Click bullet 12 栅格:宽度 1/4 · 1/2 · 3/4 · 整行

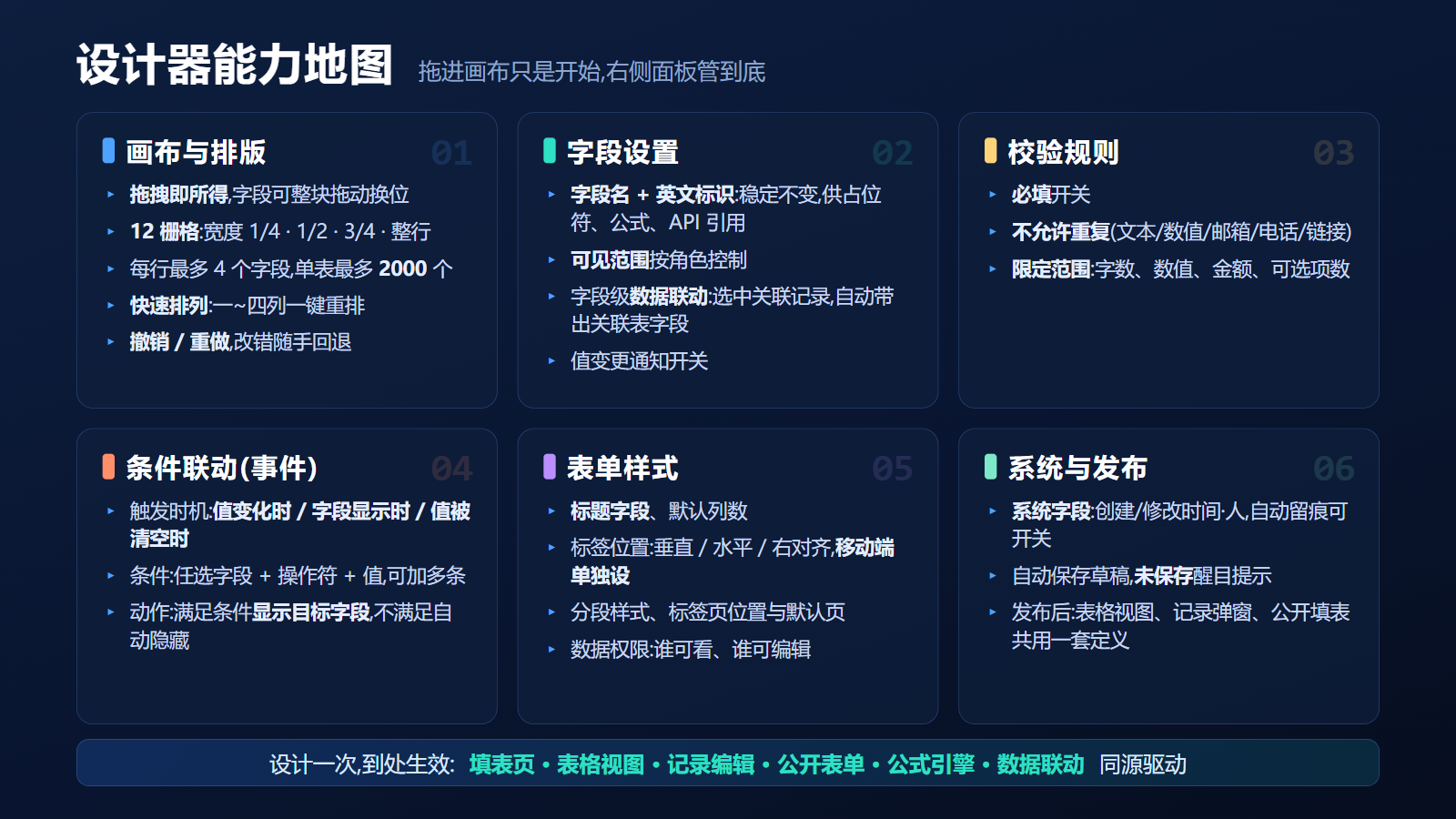(280, 232)
